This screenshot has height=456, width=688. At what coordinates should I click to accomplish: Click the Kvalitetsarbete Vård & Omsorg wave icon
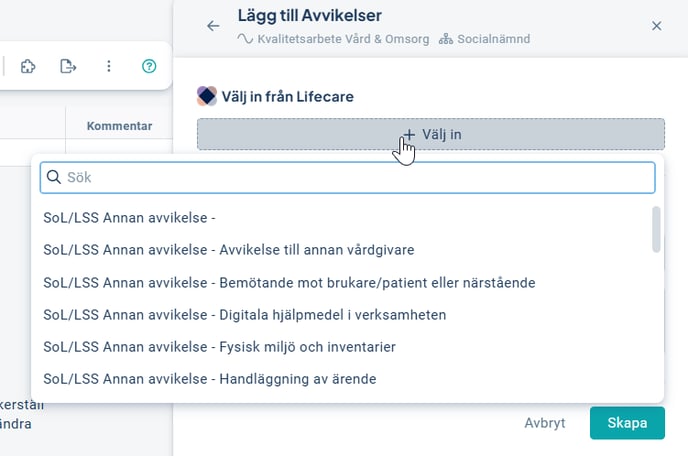click(x=245, y=39)
